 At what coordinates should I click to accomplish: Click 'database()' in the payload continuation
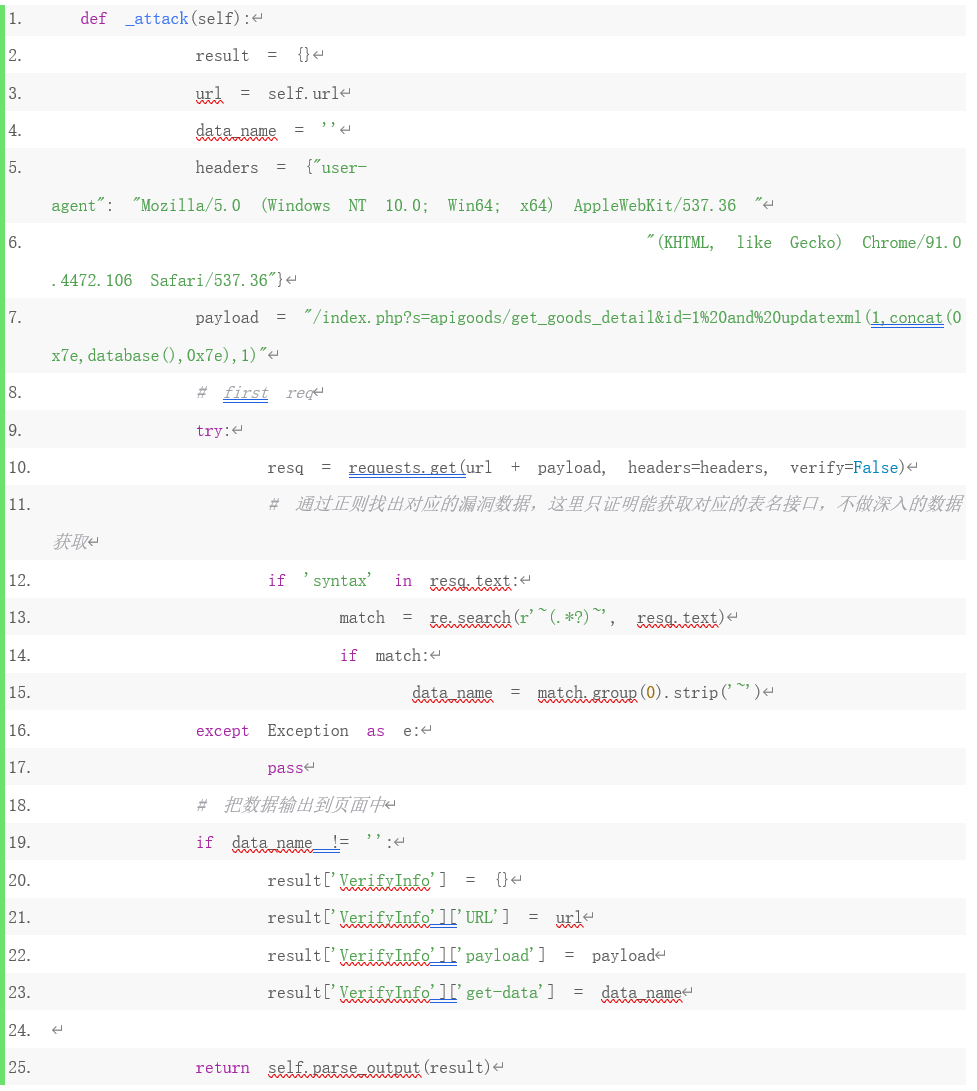coord(132,356)
